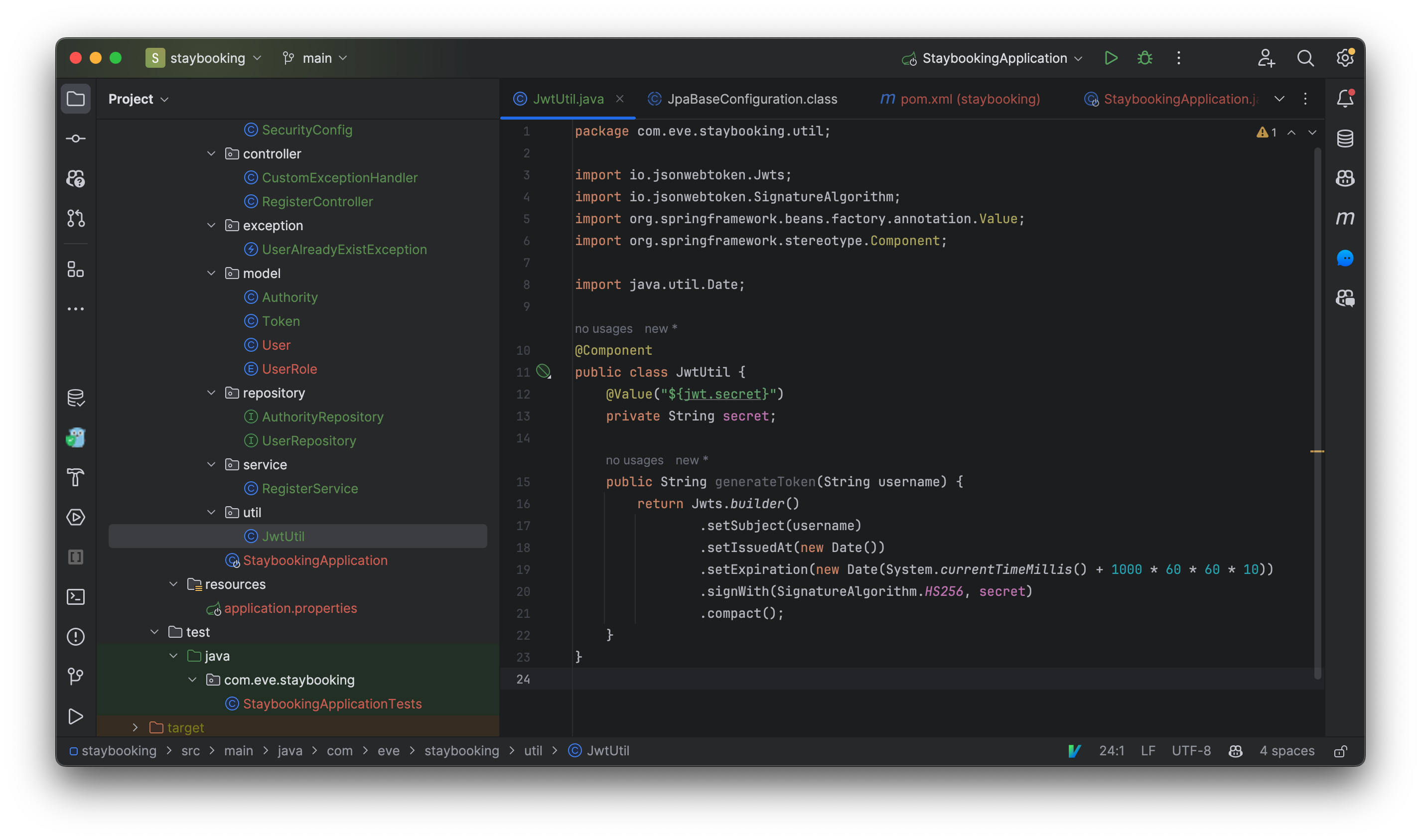Open the Terminal tool window
The image size is (1421, 840).
click(75, 596)
